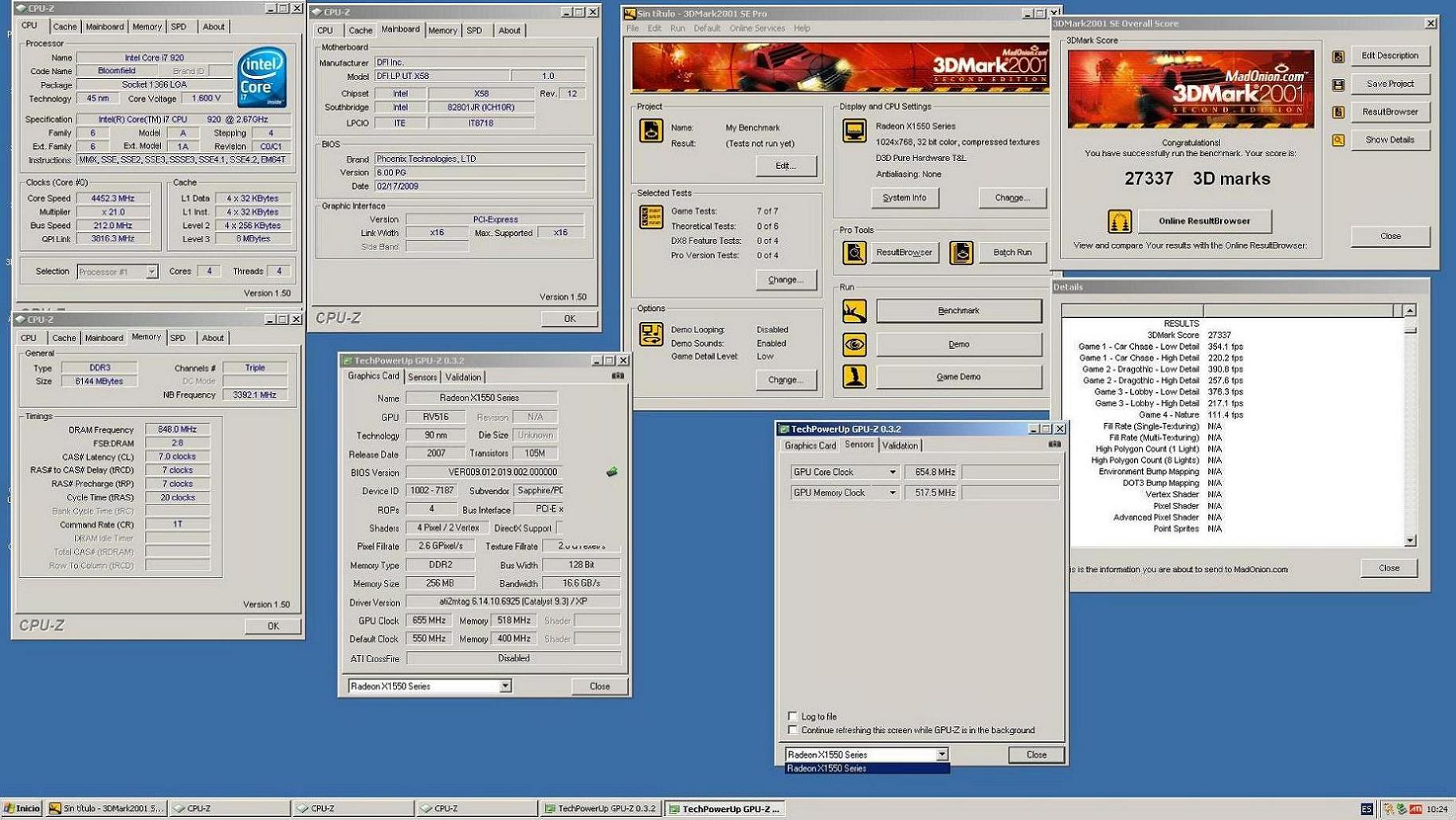Image resolution: width=1456 pixels, height=820 pixels.
Task: Click the Project icon in 3DMark2001
Action: [651, 131]
